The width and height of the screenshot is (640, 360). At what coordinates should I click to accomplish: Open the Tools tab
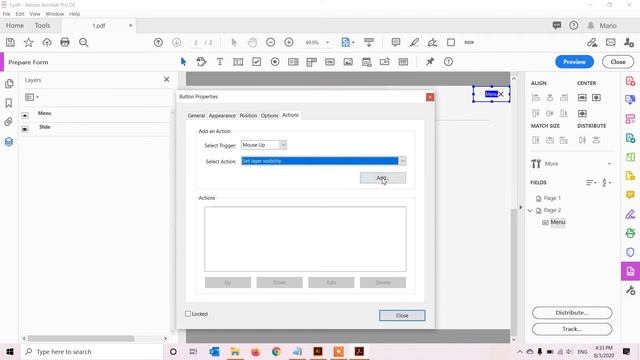[x=42, y=25]
